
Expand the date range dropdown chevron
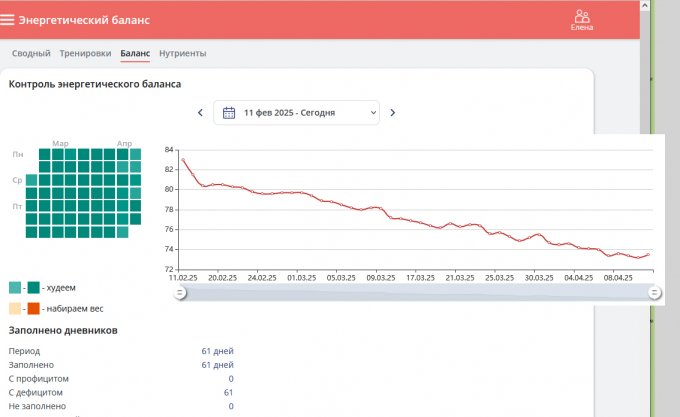coord(374,113)
